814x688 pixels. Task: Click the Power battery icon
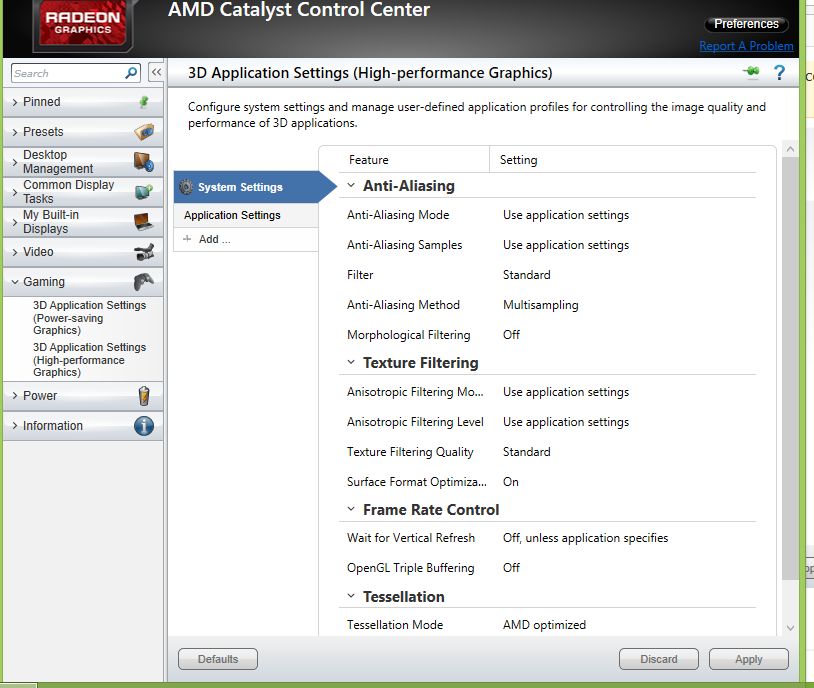pos(144,396)
